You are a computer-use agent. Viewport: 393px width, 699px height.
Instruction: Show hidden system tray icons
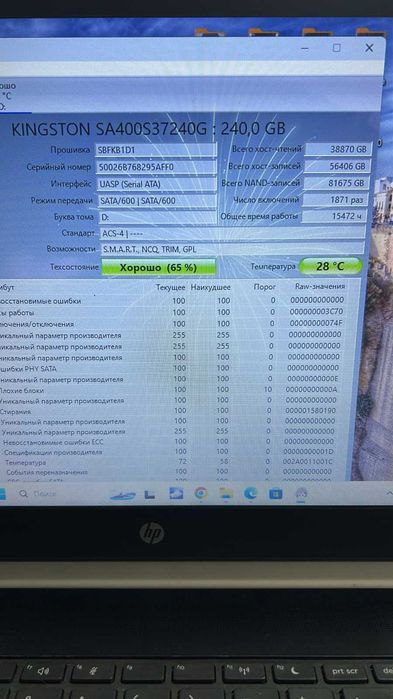click(x=389, y=493)
